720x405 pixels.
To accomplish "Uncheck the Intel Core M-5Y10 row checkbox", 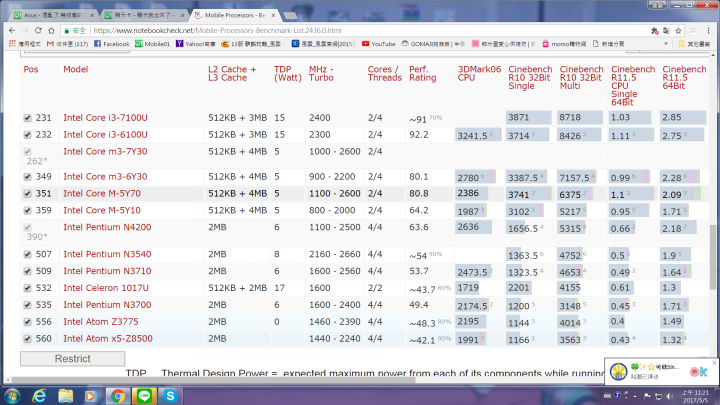I will [x=28, y=211].
